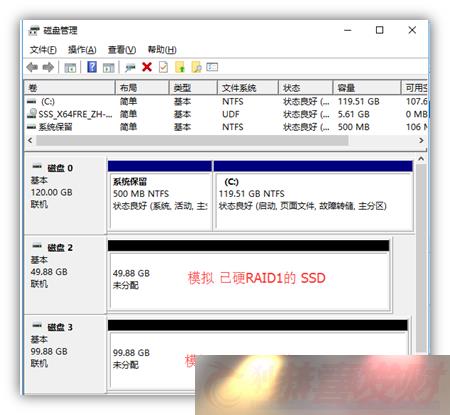Open the 操作(A) menu
This screenshot has height=415, width=450.
coord(82,50)
